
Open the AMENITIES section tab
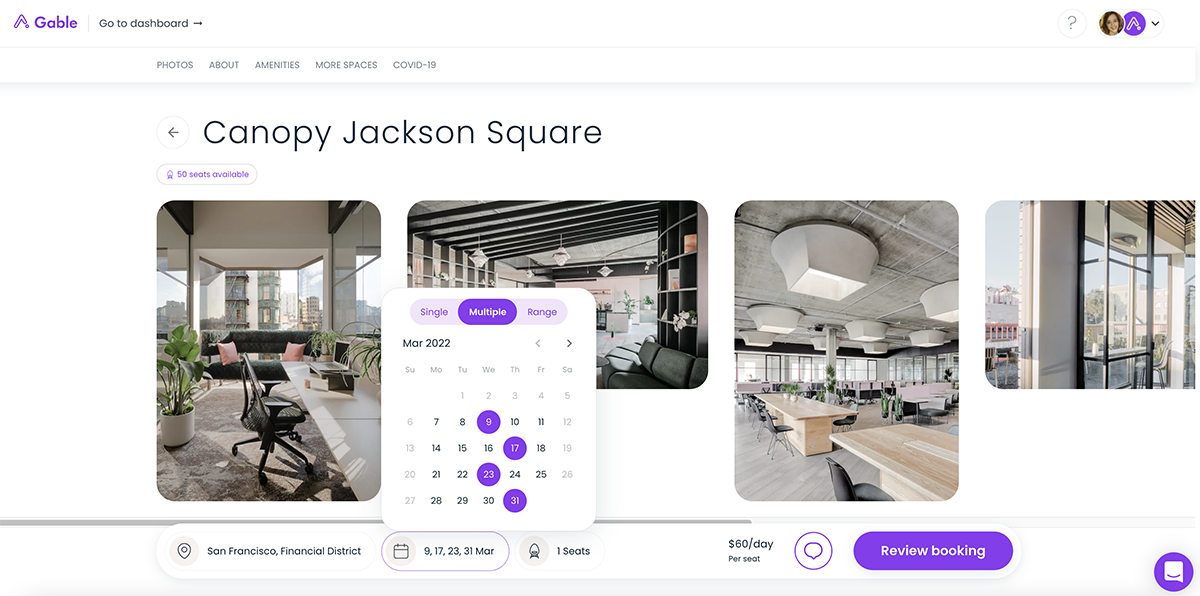tap(277, 65)
